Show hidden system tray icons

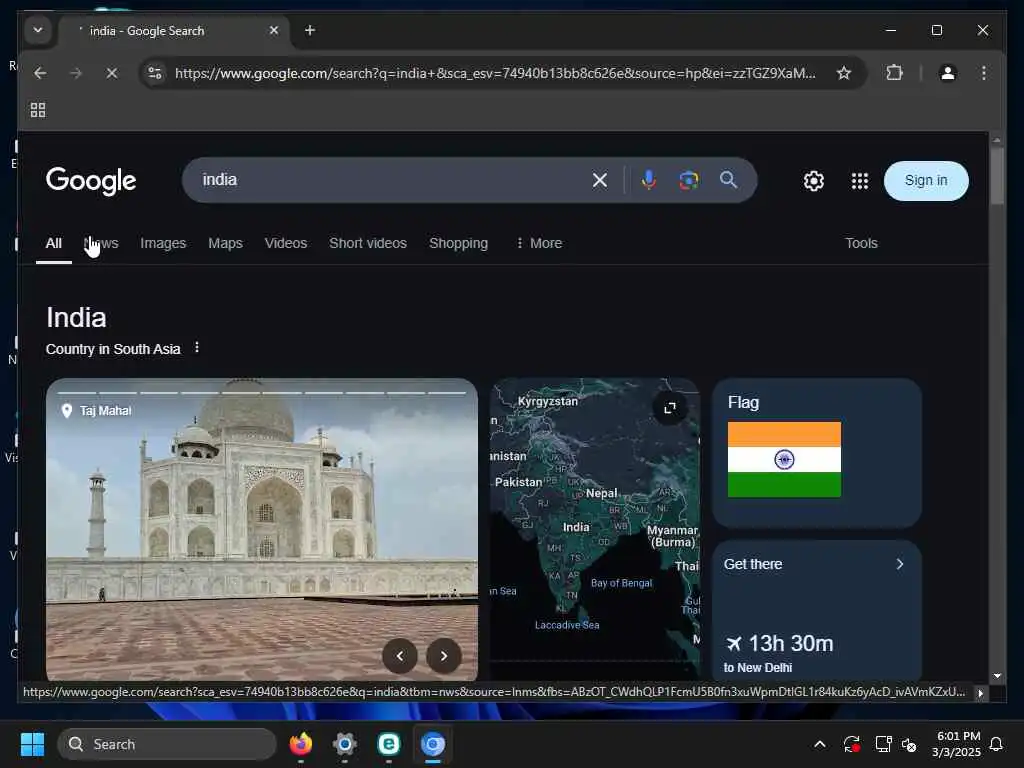(820, 744)
